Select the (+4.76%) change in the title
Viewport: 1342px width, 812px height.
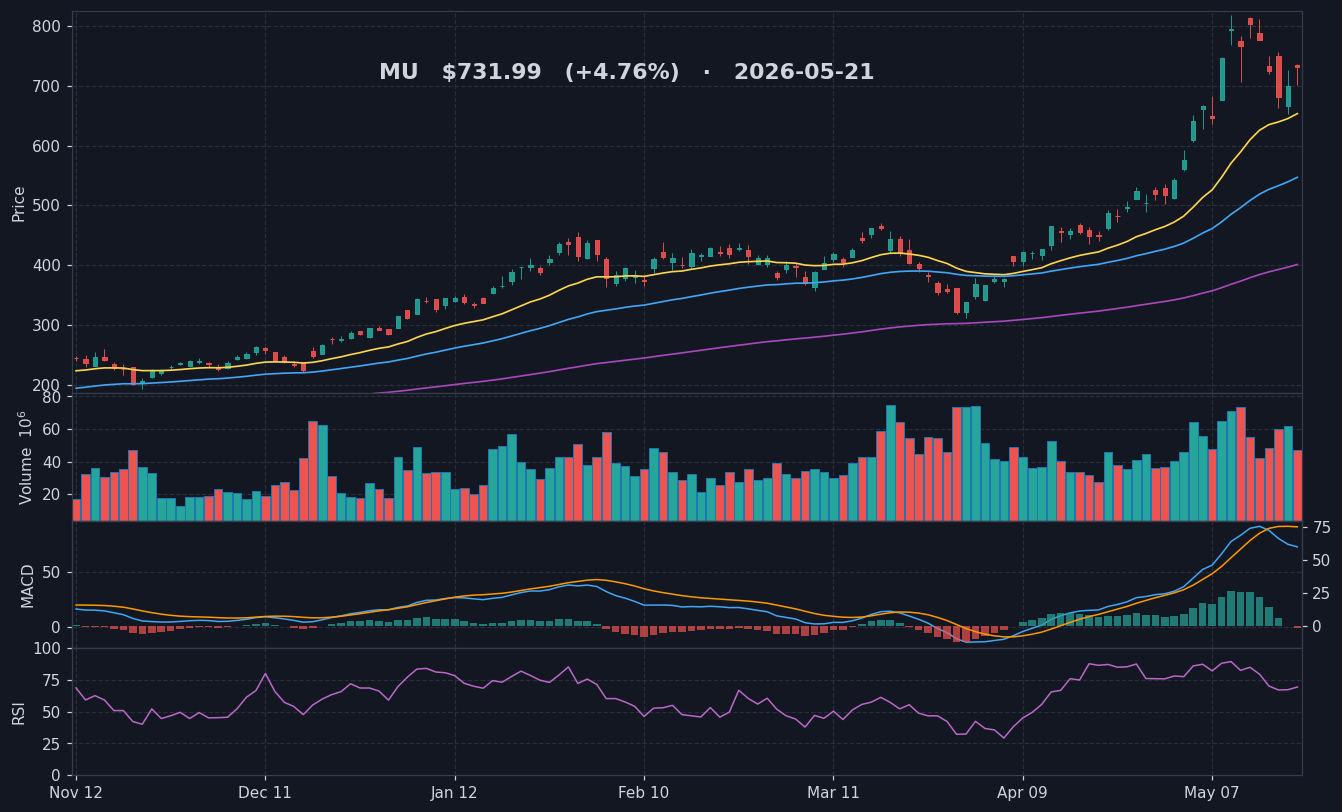tap(622, 73)
